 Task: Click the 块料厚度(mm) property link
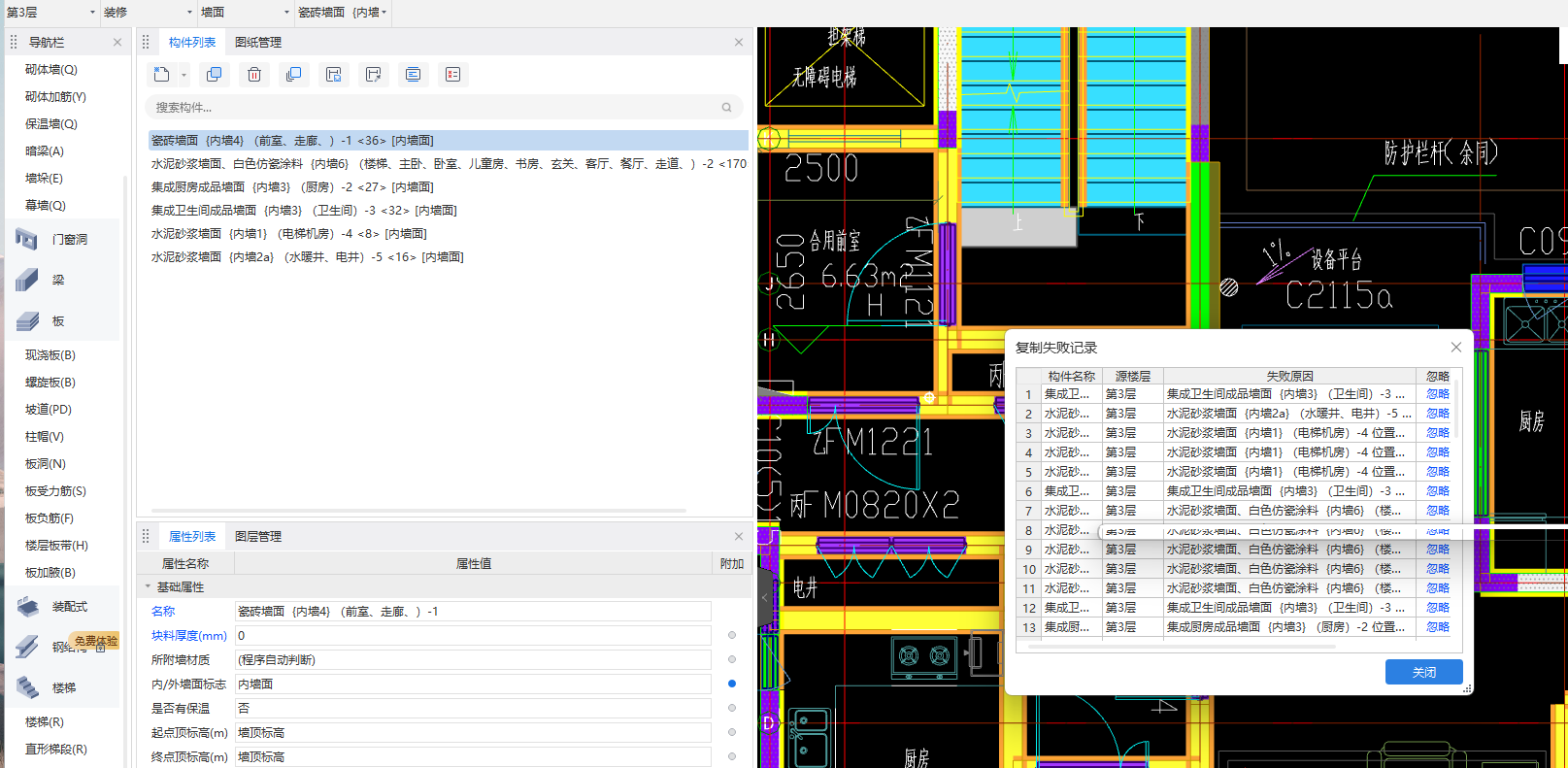coord(189,635)
